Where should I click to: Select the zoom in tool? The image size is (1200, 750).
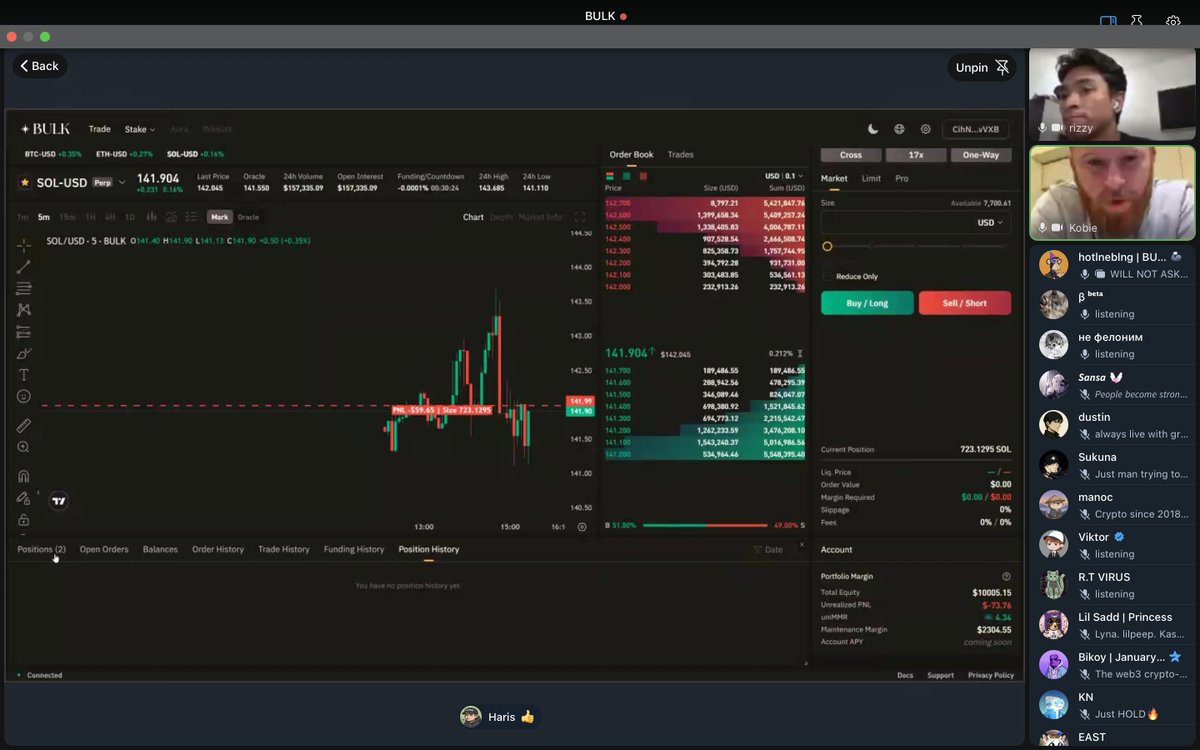[x=24, y=447]
